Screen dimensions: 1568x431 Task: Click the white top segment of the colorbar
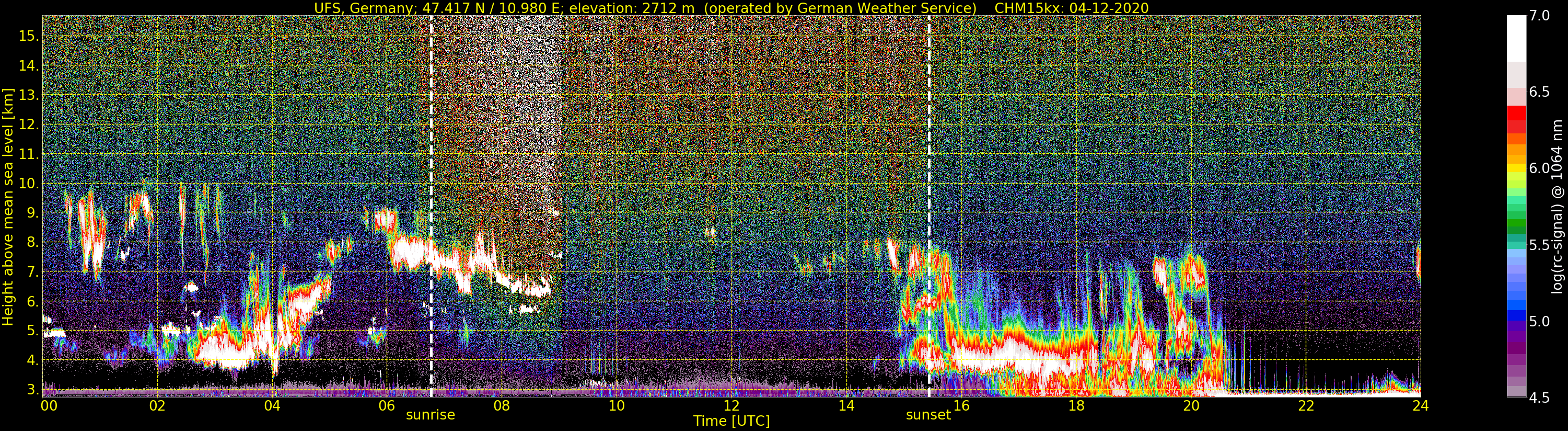[x=1516, y=38]
